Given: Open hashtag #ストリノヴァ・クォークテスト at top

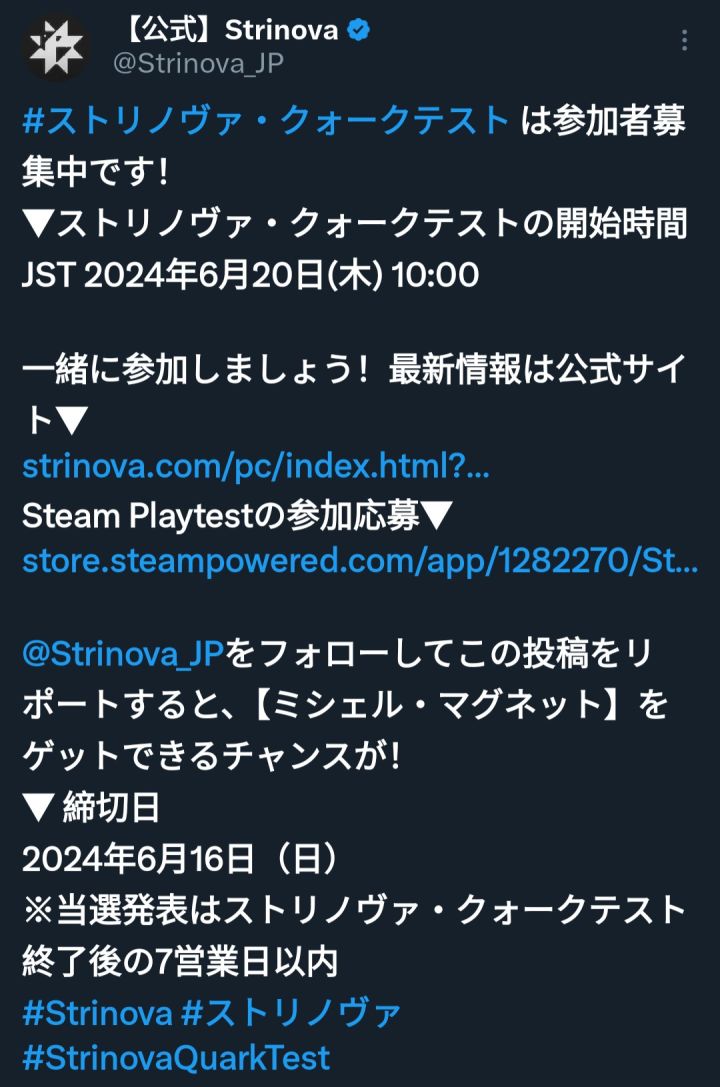Looking at the screenshot, I should (x=267, y=121).
